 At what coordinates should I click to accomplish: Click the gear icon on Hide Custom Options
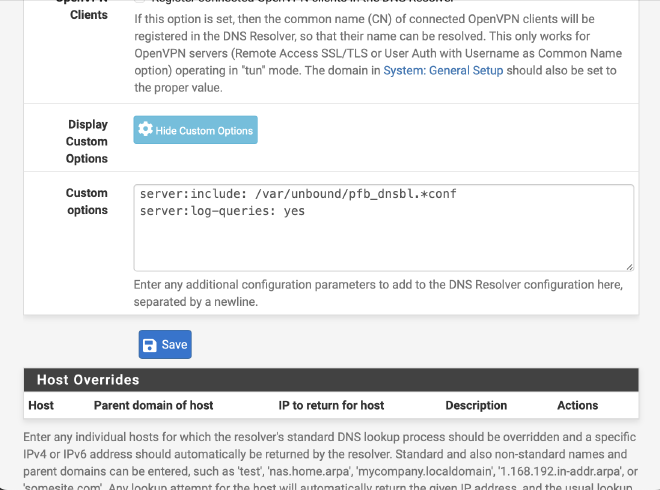pyautogui.click(x=146, y=129)
